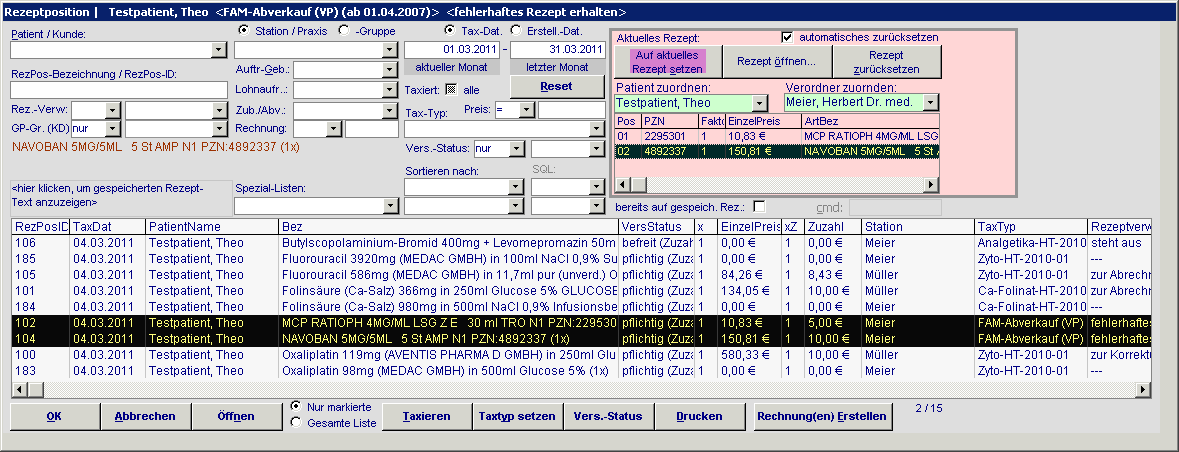Click Auf aktuelles Rezept setzen button
Screen dimensions: 1179x452
pos(666,62)
